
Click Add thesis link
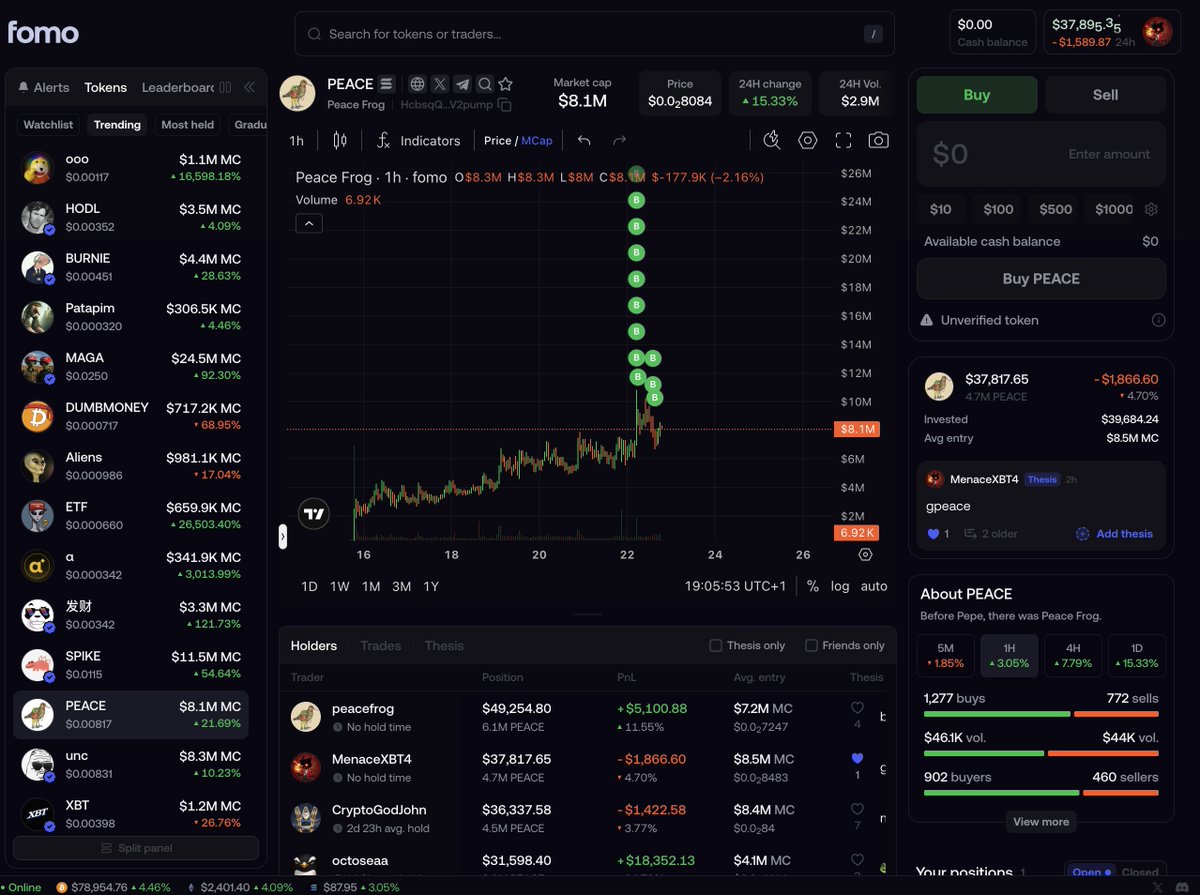(1114, 534)
